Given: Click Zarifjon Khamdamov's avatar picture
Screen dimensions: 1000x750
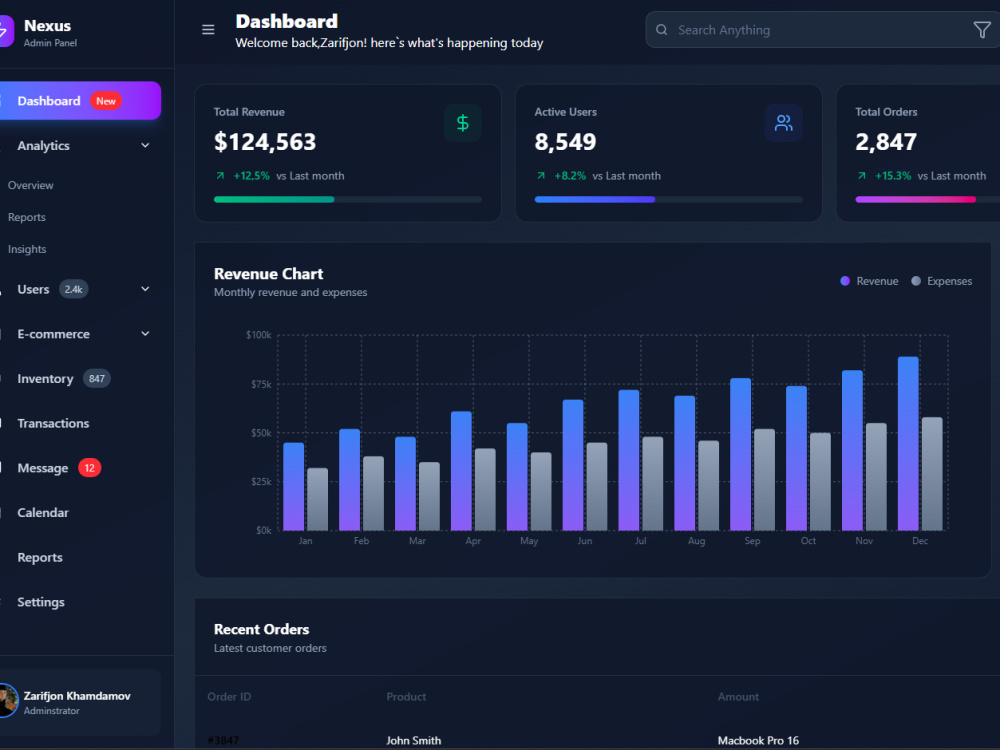Looking at the screenshot, I should point(8,700).
